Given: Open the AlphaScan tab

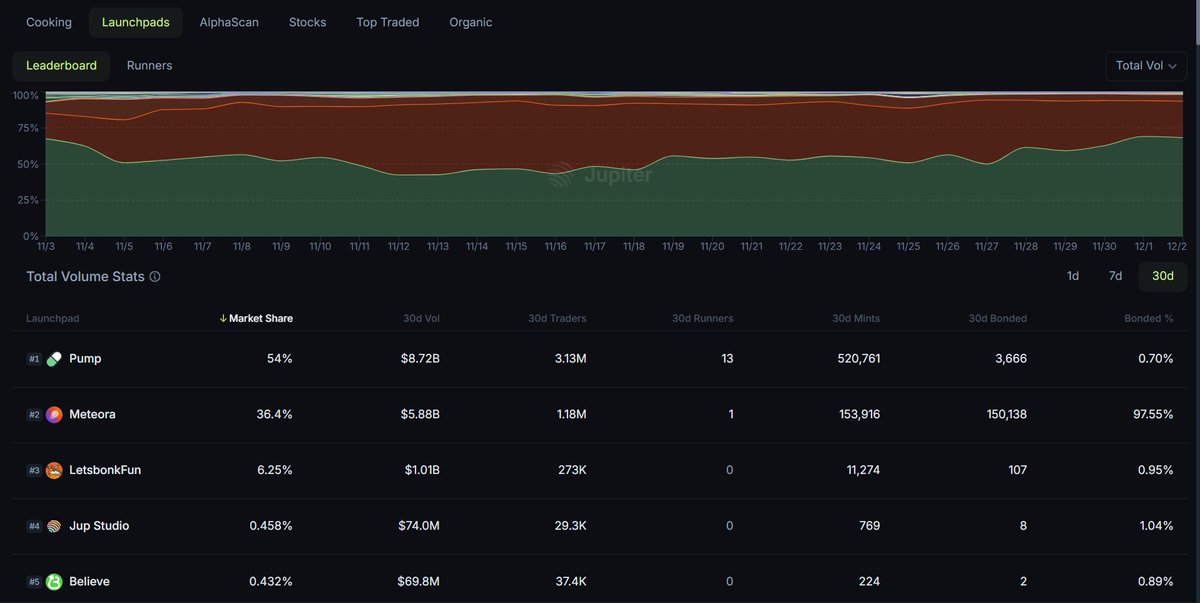Looking at the screenshot, I should click(x=228, y=21).
